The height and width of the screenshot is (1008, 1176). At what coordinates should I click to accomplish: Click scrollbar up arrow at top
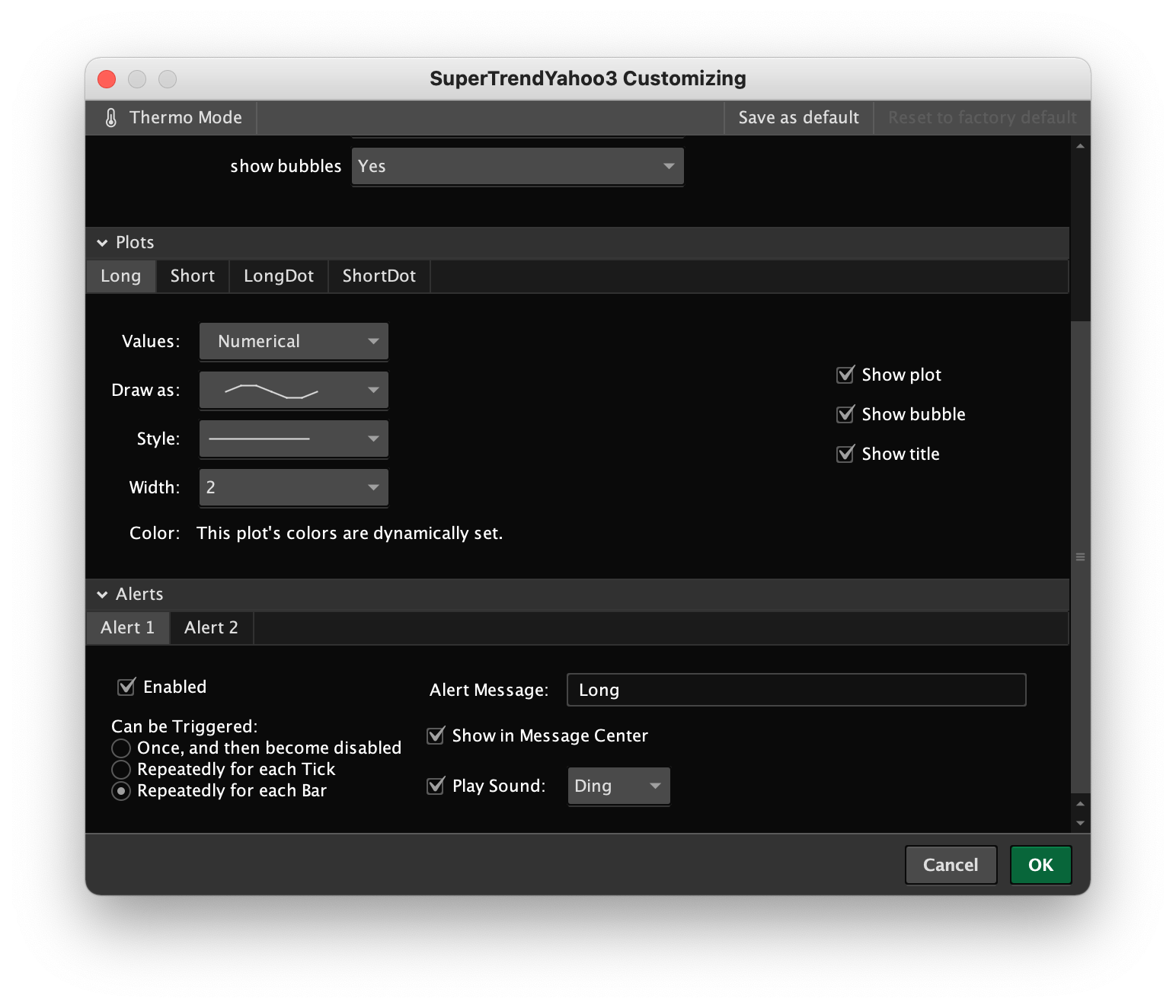pos(1080,146)
